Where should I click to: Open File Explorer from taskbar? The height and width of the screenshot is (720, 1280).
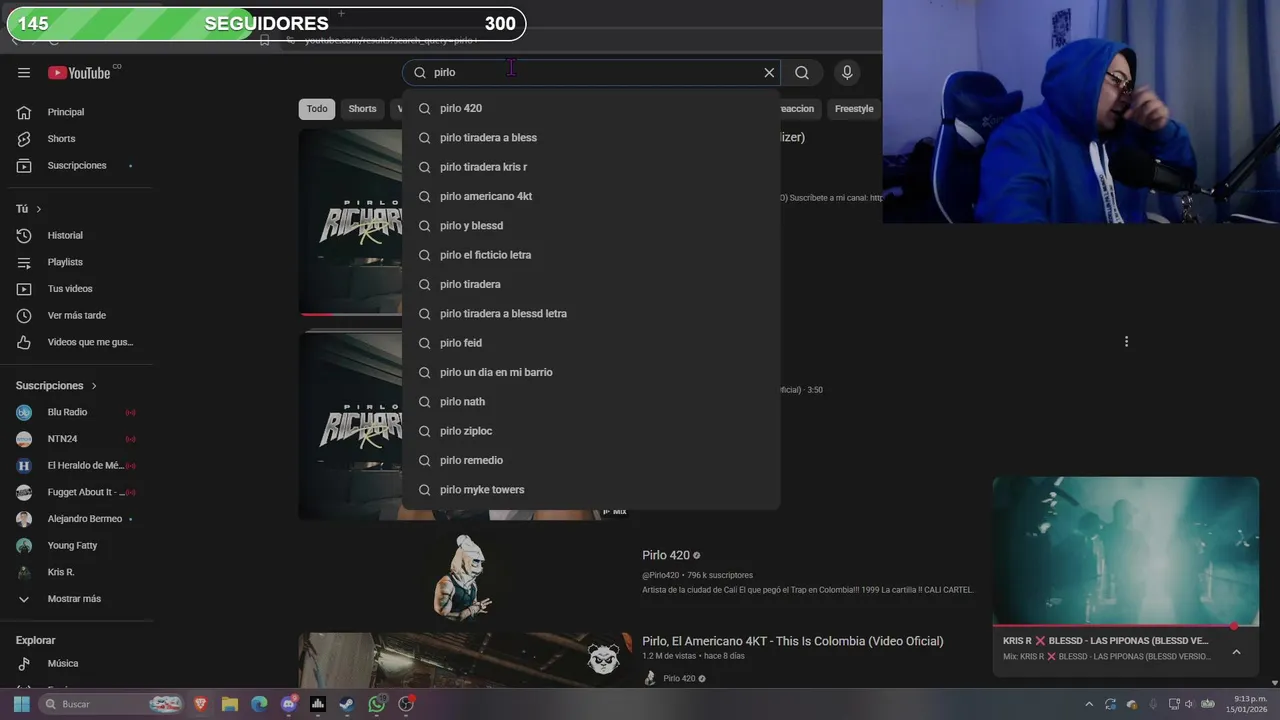point(229,704)
